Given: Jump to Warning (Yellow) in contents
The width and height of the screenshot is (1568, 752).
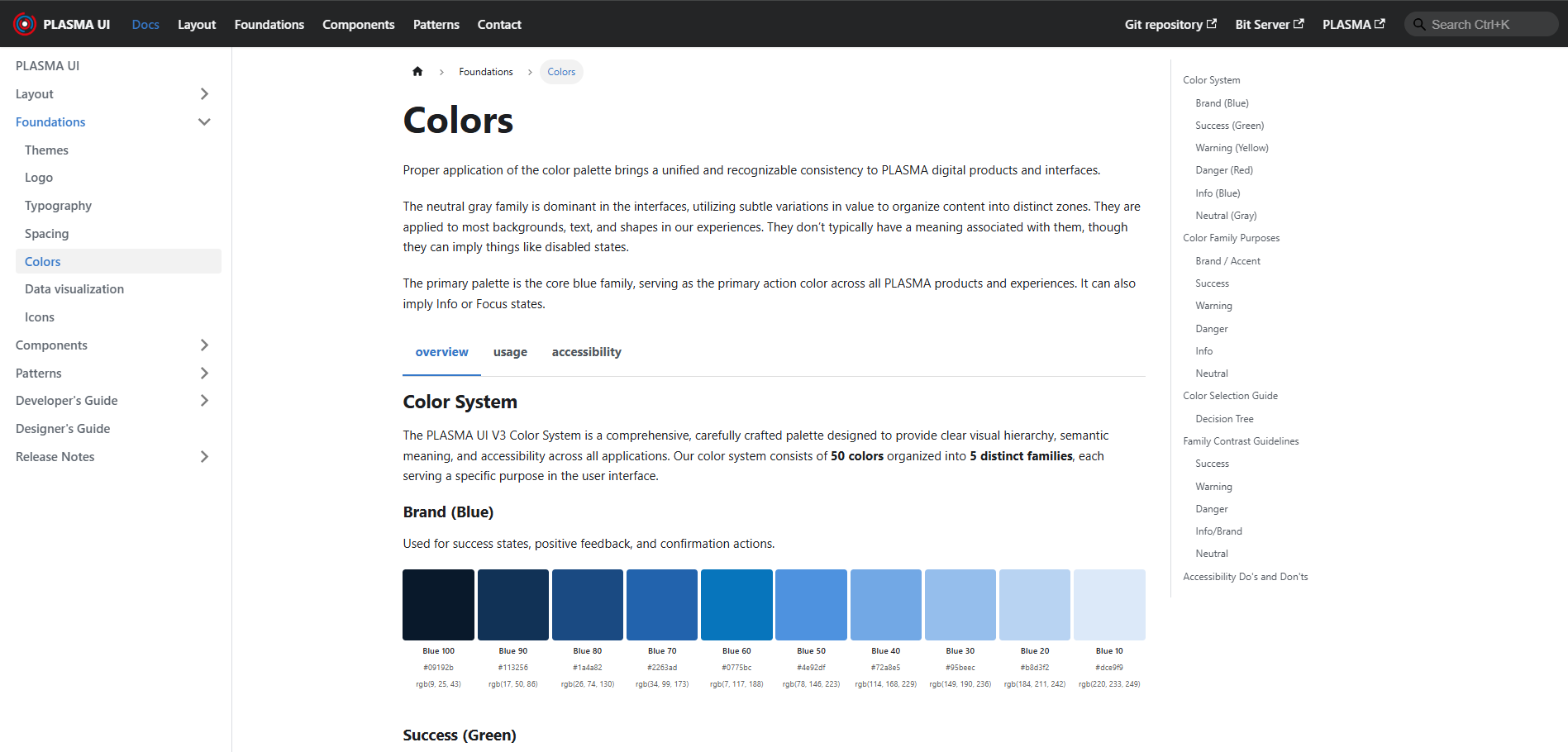Looking at the screenshot, I should pyautogui.click(x=1232, y=148).
